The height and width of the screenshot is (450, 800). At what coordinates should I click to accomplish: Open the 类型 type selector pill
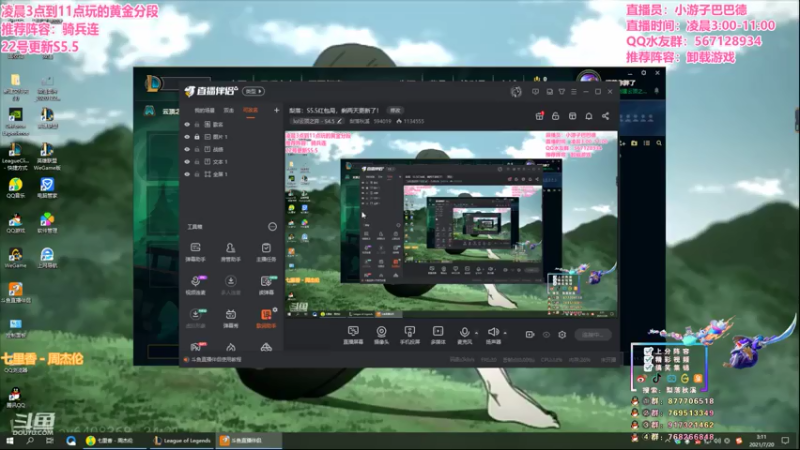[254, 91]
